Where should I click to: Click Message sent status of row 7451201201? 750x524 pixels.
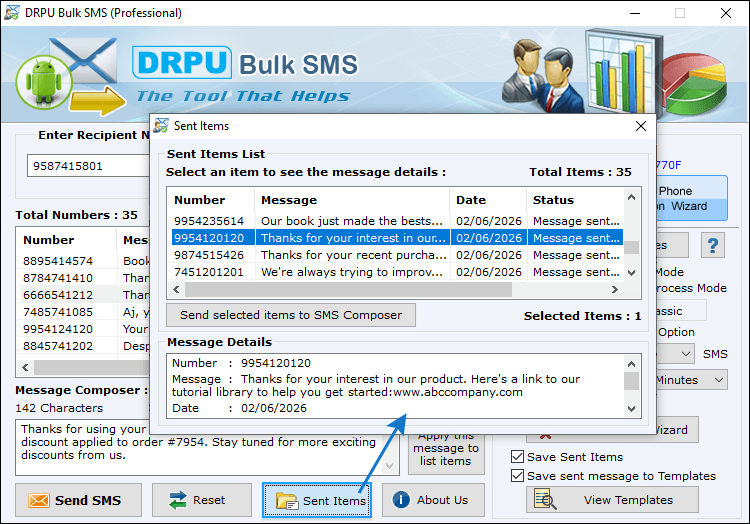(x=575, y=272)
